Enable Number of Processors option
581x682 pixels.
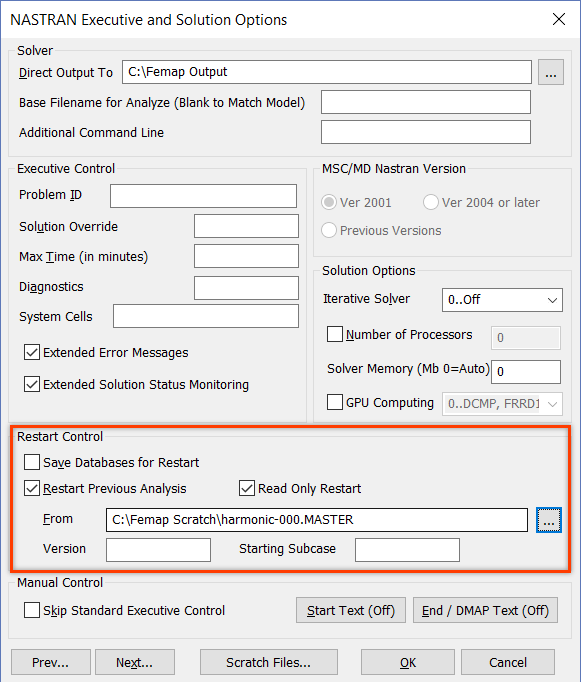(x=334, y=334)
